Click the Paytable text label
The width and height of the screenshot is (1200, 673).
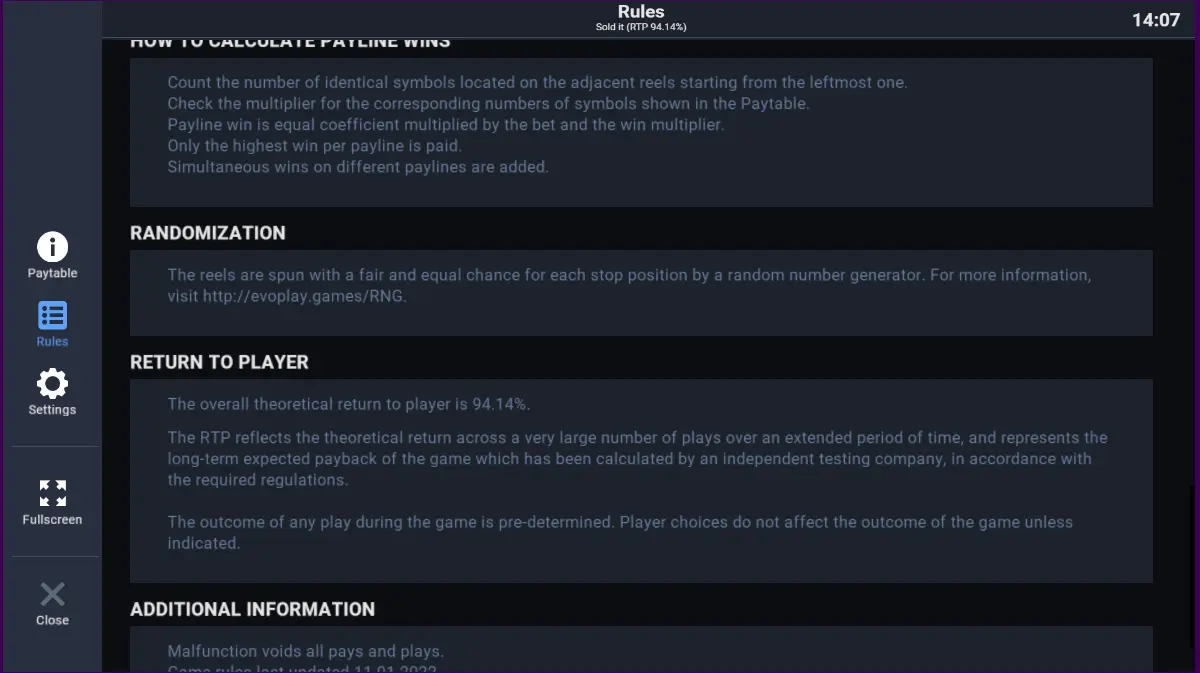click(52, 274)
